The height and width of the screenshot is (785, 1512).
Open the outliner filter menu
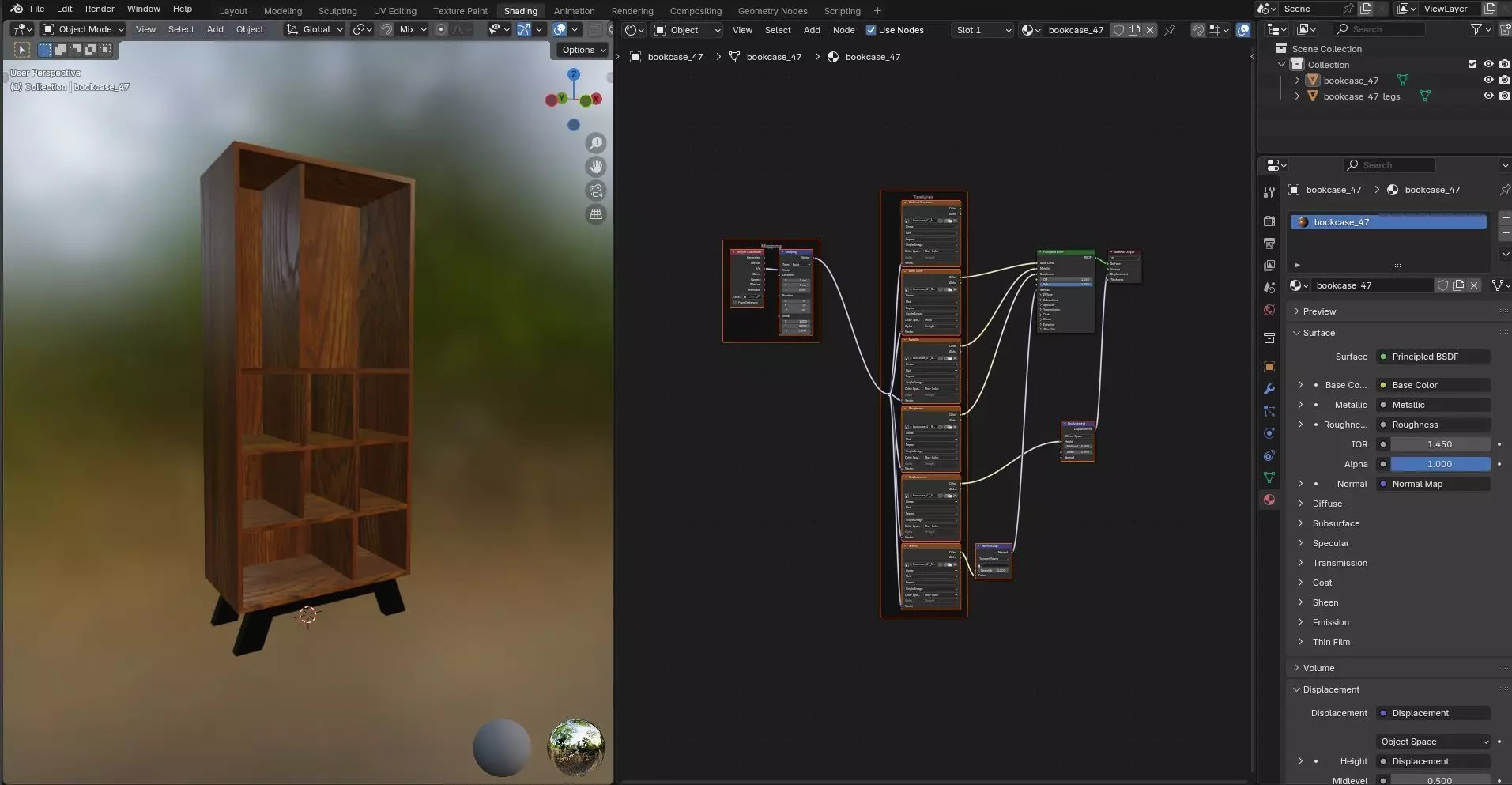point(1480,29)
